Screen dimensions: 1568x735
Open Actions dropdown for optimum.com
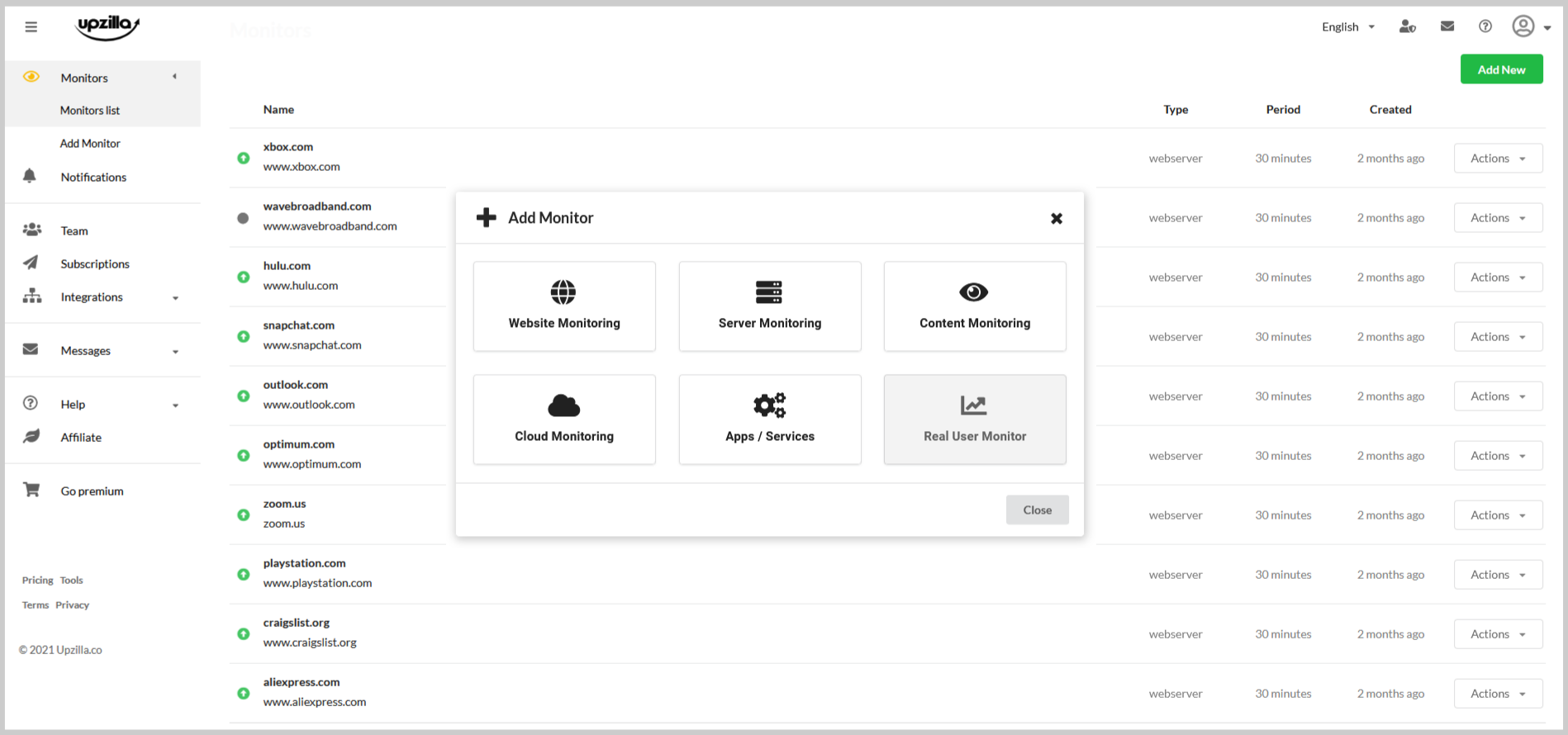pyautogui.click(x=1499, y=455)
